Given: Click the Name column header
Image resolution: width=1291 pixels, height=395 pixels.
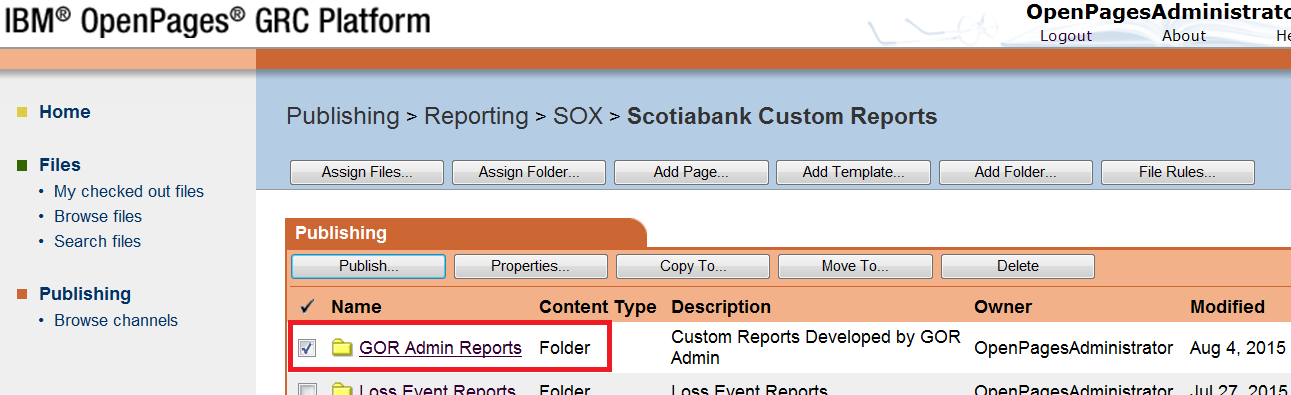Looking at the screenshot, I should pyautogui.click(x=356, y=307).
